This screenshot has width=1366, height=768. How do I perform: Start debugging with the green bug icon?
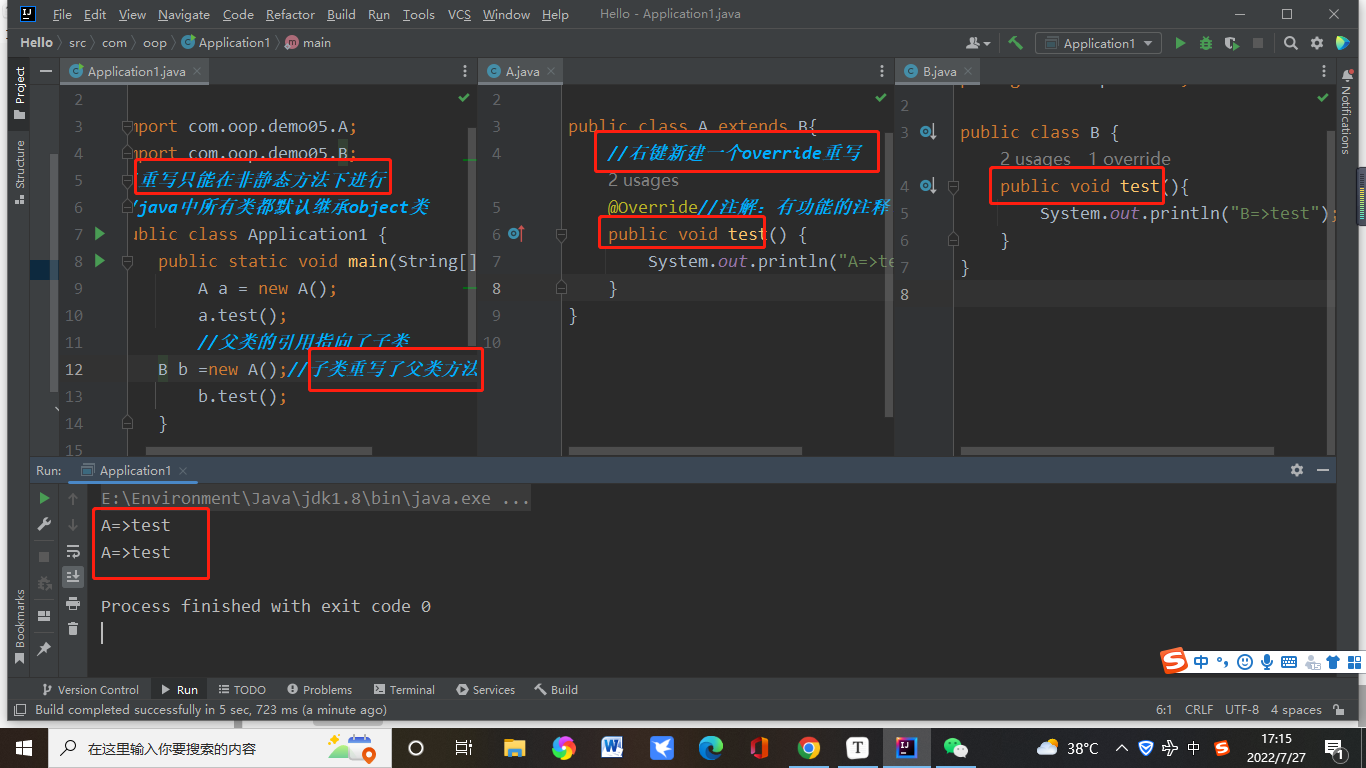point(1206,43)
